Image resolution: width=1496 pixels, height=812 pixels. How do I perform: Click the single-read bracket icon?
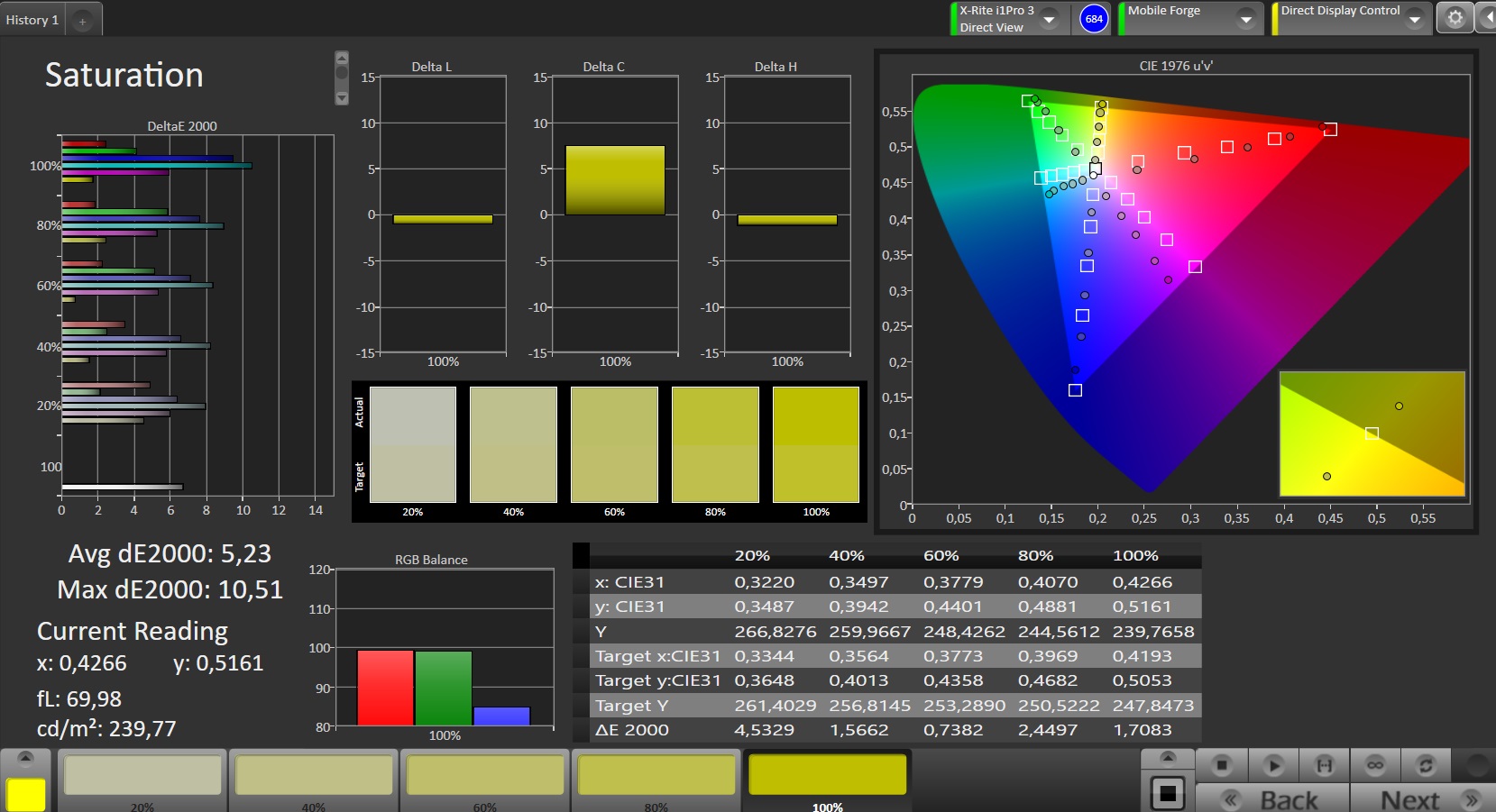pyautogui.click(x=1324, y=765)
